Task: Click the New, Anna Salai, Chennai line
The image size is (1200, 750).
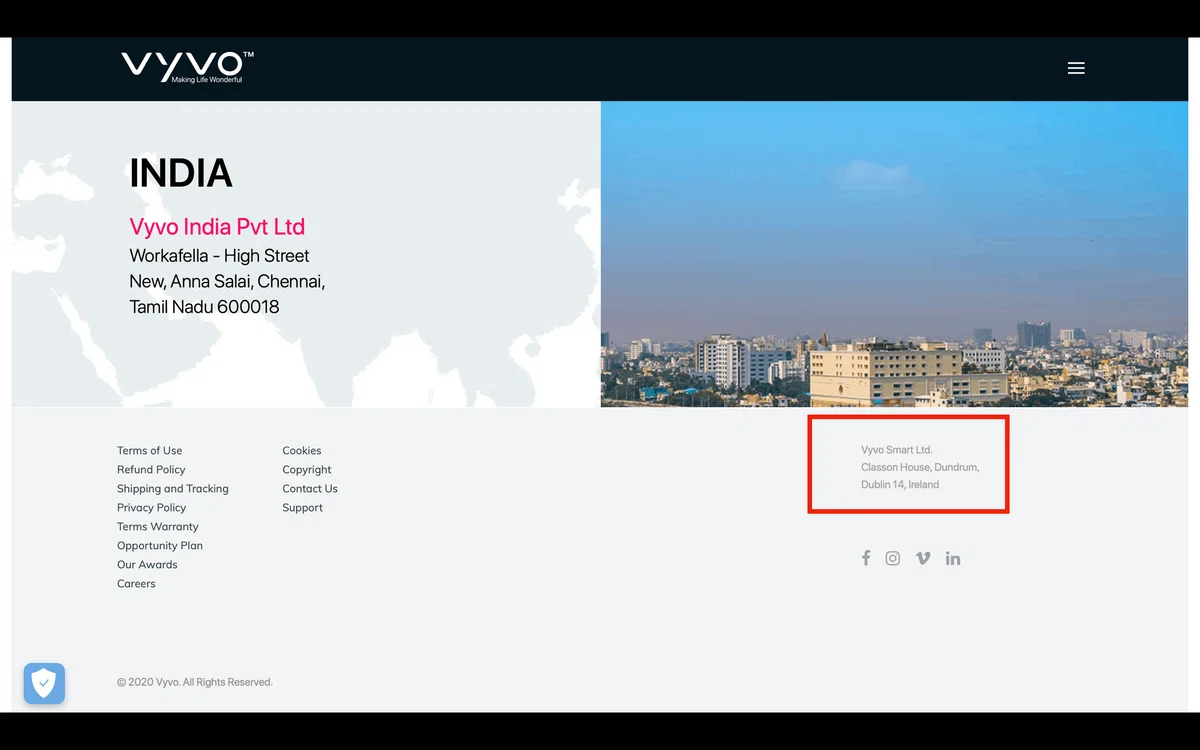Action: 227,281
